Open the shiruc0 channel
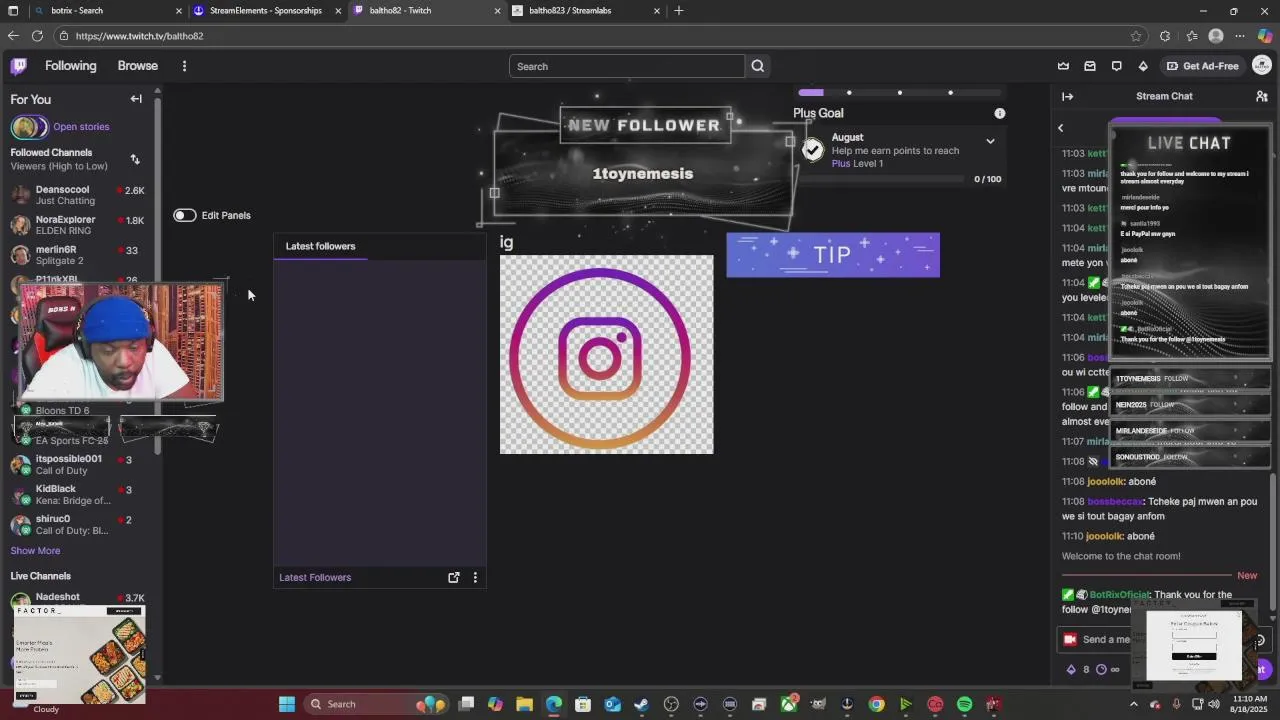This screenshot has height=720, width=1280. click(x=80, y=525)
